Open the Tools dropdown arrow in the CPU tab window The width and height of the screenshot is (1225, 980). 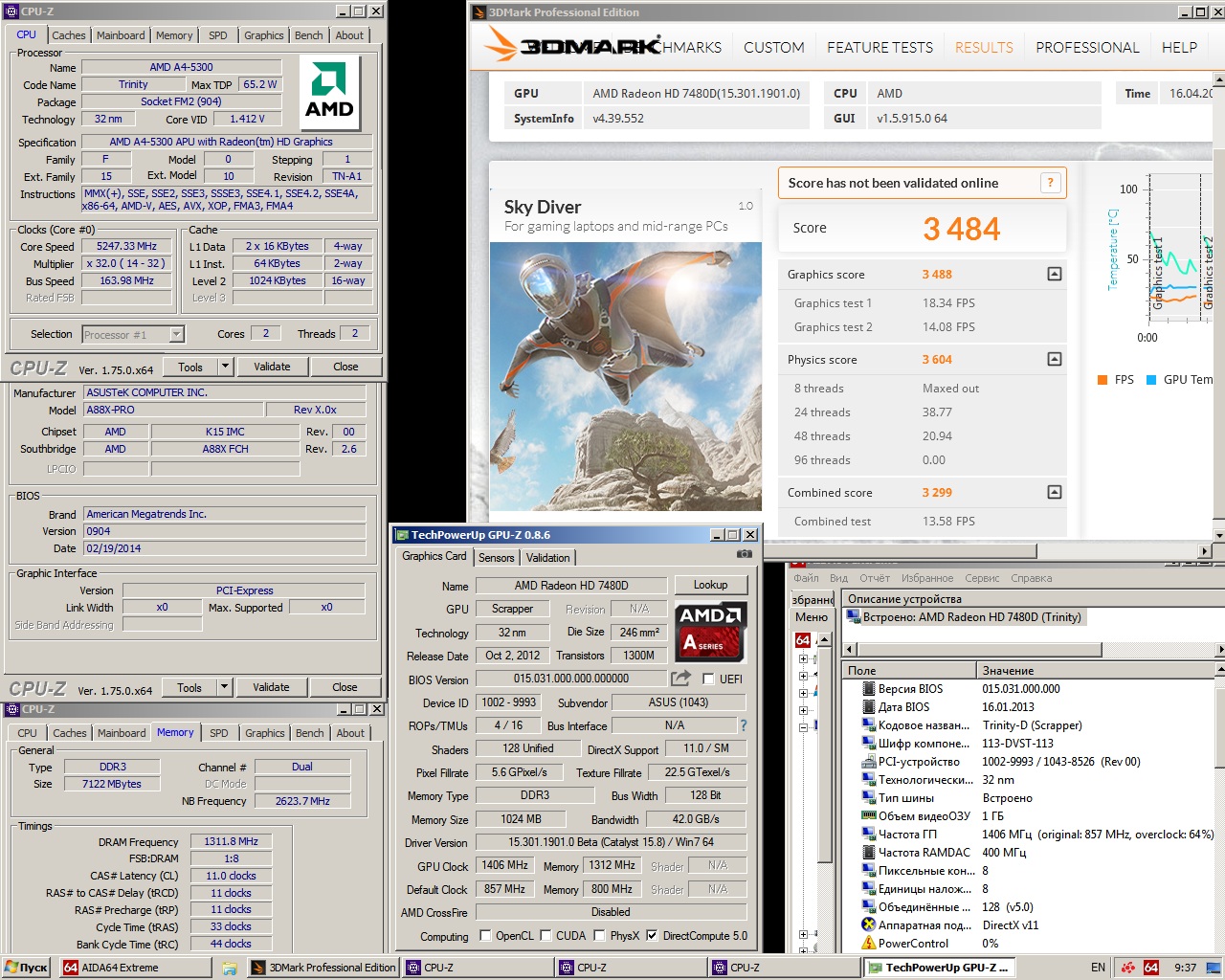(225, 367)
